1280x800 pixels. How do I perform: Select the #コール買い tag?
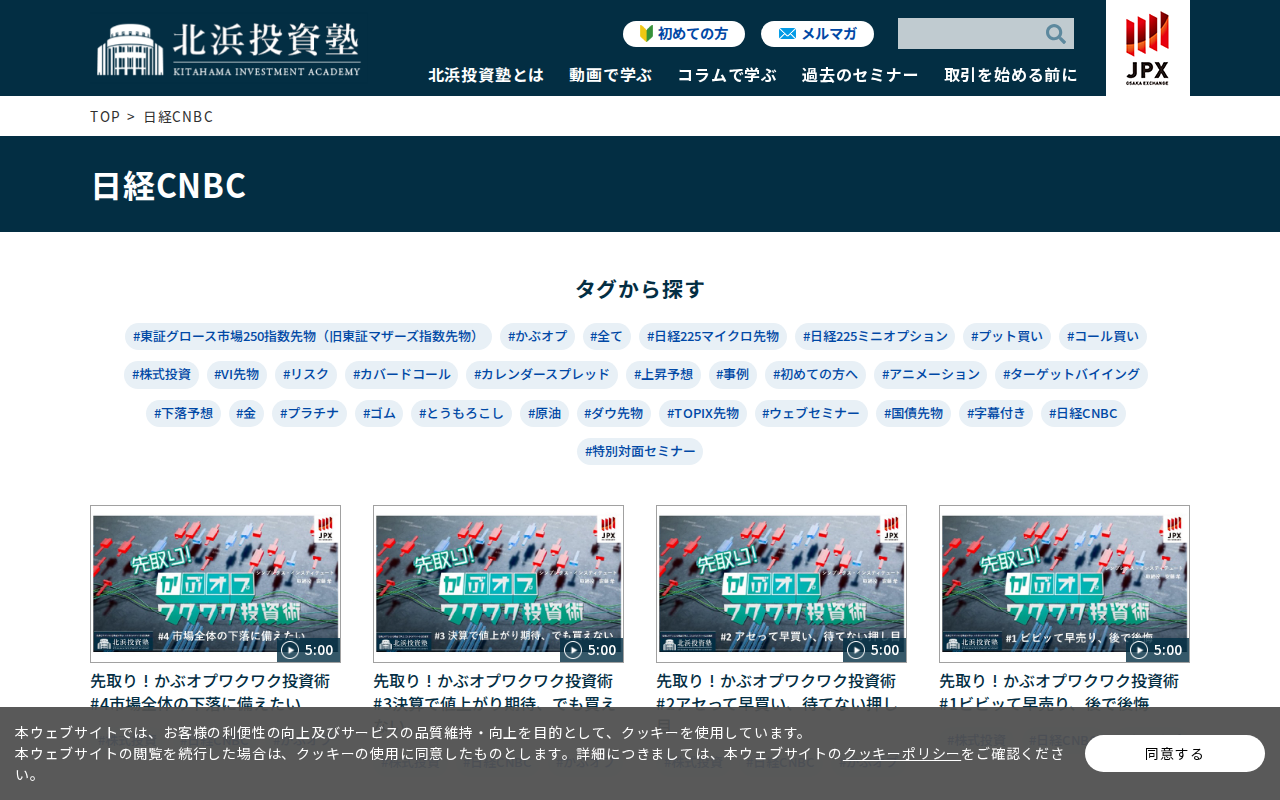[1103, 336]
